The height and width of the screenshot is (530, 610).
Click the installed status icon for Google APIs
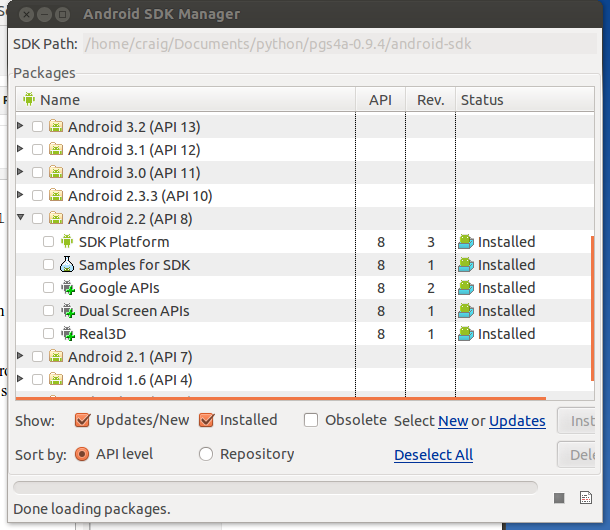(466, 288)
